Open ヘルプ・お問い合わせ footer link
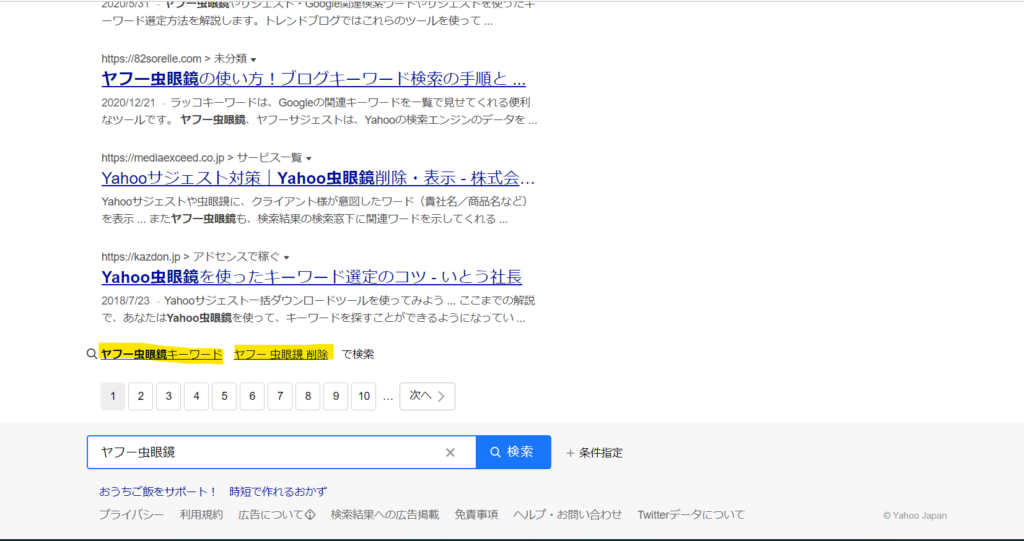The image size is (1024, 541). point(568,515)
